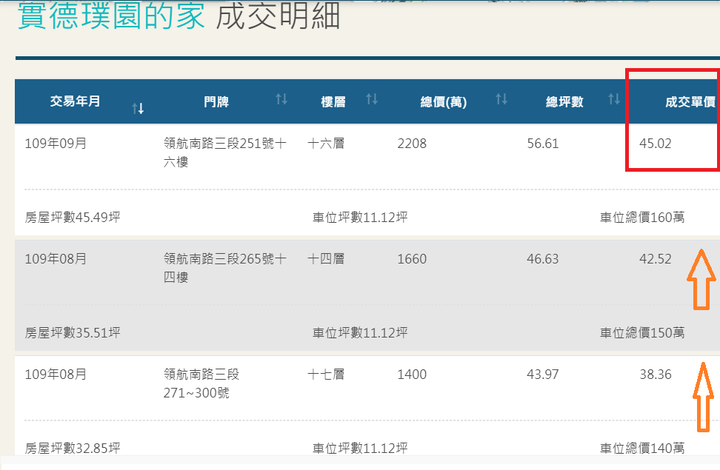
Task: Select the 46.63 total ping cell
Action: (x=543, y=259)
